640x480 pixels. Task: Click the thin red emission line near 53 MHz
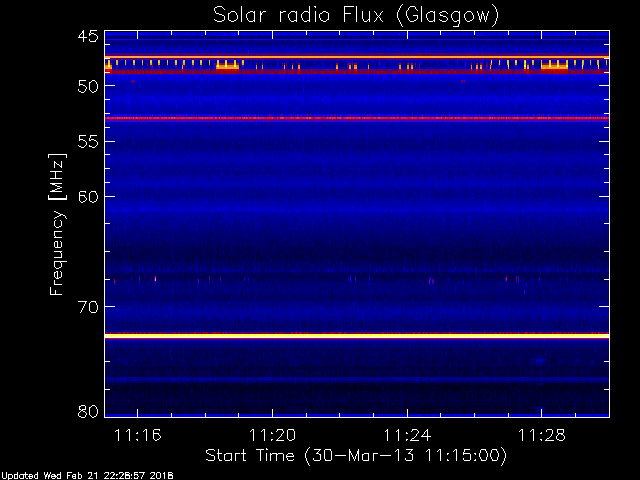pos(357,118)
